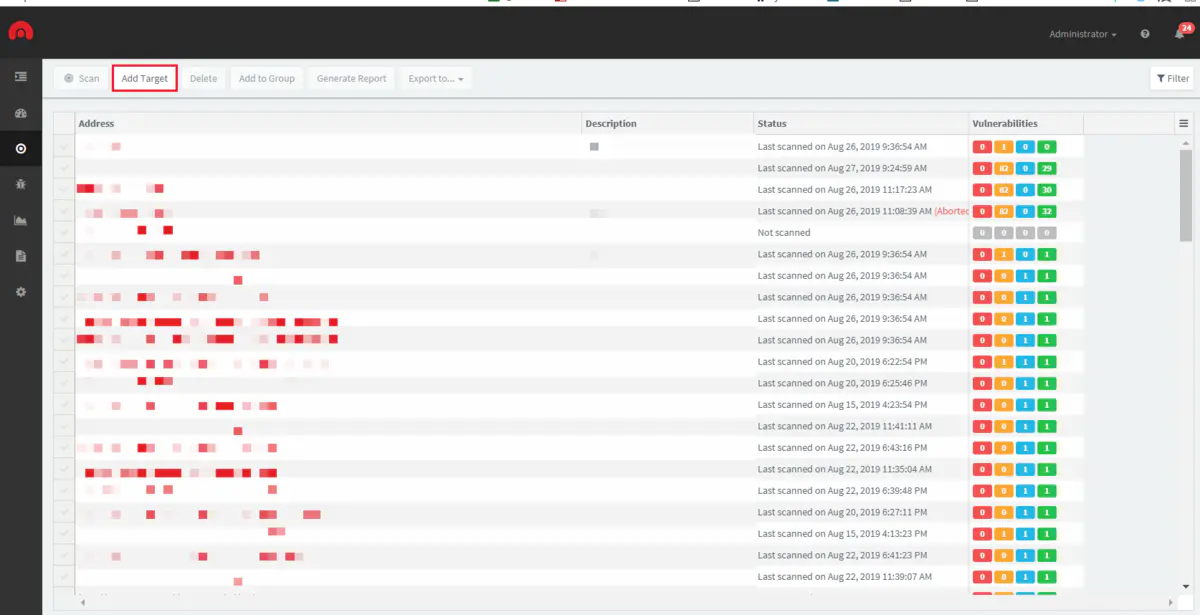This screenshot has height=615, width=1200.
Task: Open the Export to... dropdown
Action: (x=435, y=79)
